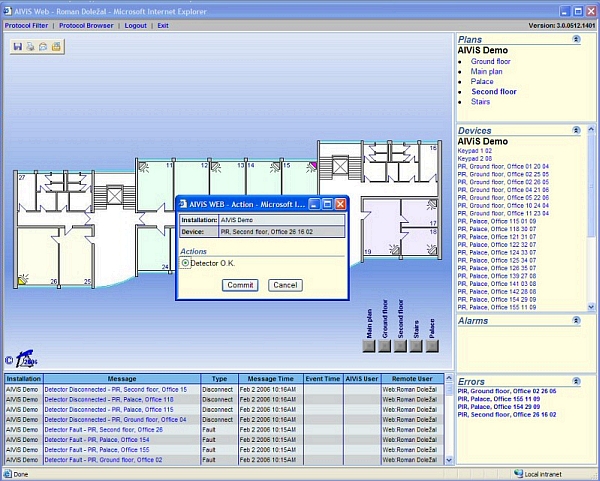Click the gray square button under Stairs
This screenshot has height=481, width=600.
point(416,346)
